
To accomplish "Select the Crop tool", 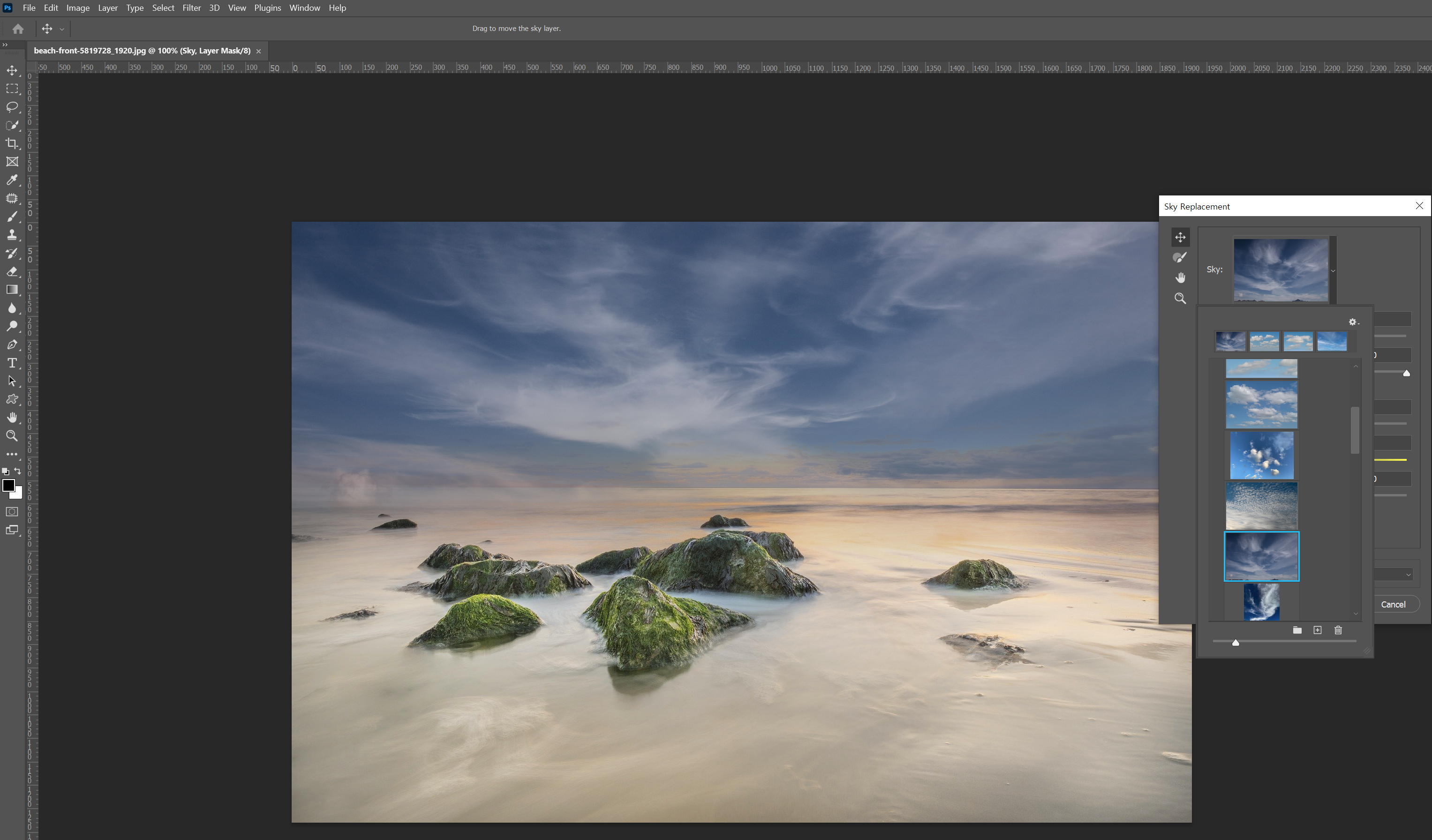I will [12, 143].
